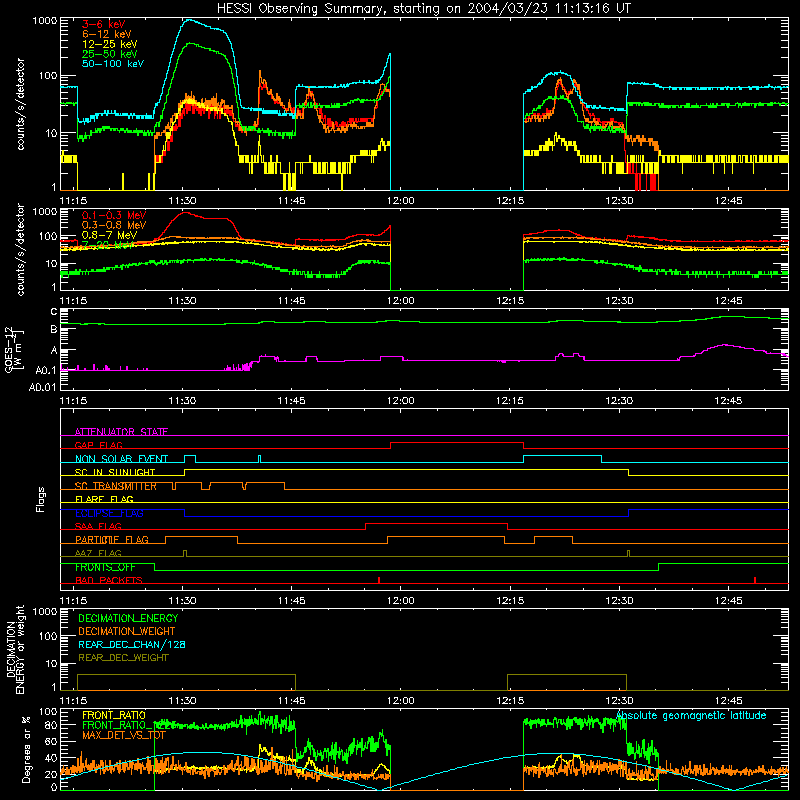The image size is (800, 800).
Task: Click the 11:30 tick label below GOES panel
Action: [x=182, y=401]
